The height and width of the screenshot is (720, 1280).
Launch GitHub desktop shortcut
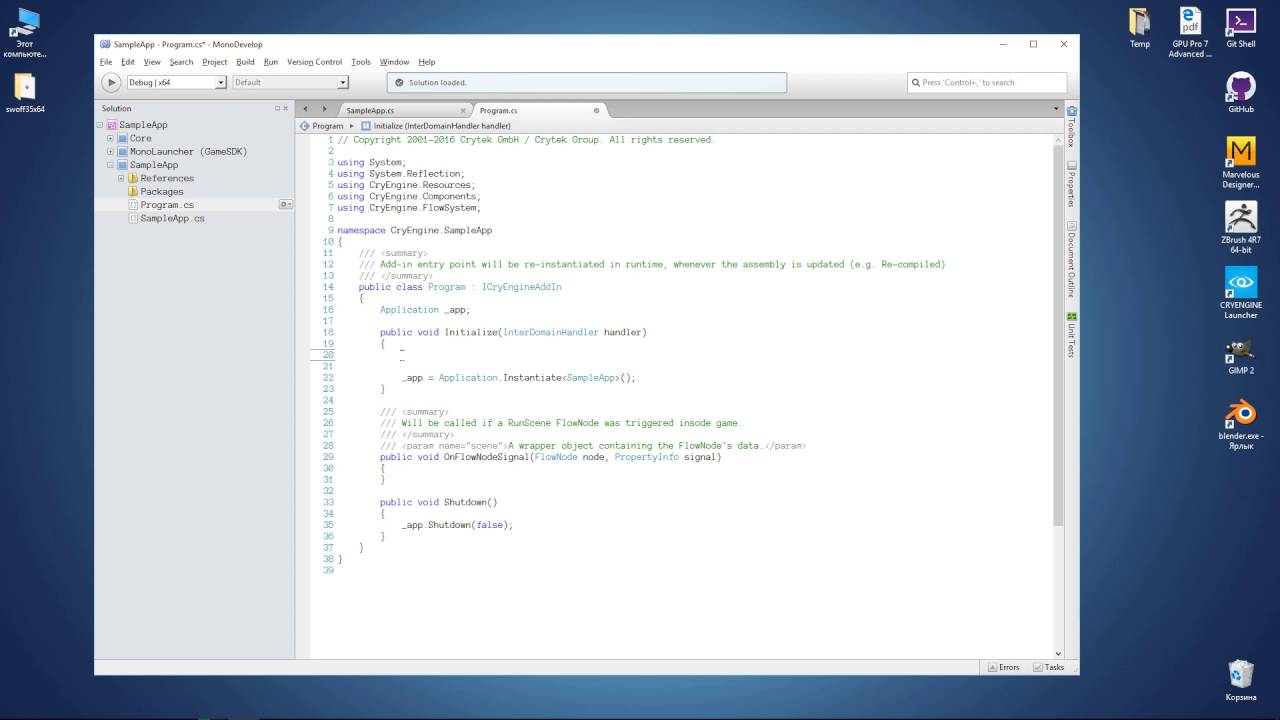pyautogui.click(x=1241, y=93)
